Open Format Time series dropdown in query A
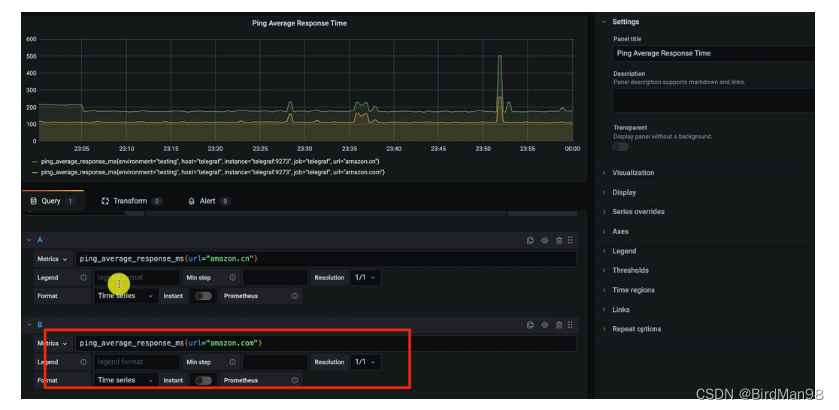839x410 pixels. 126,296
